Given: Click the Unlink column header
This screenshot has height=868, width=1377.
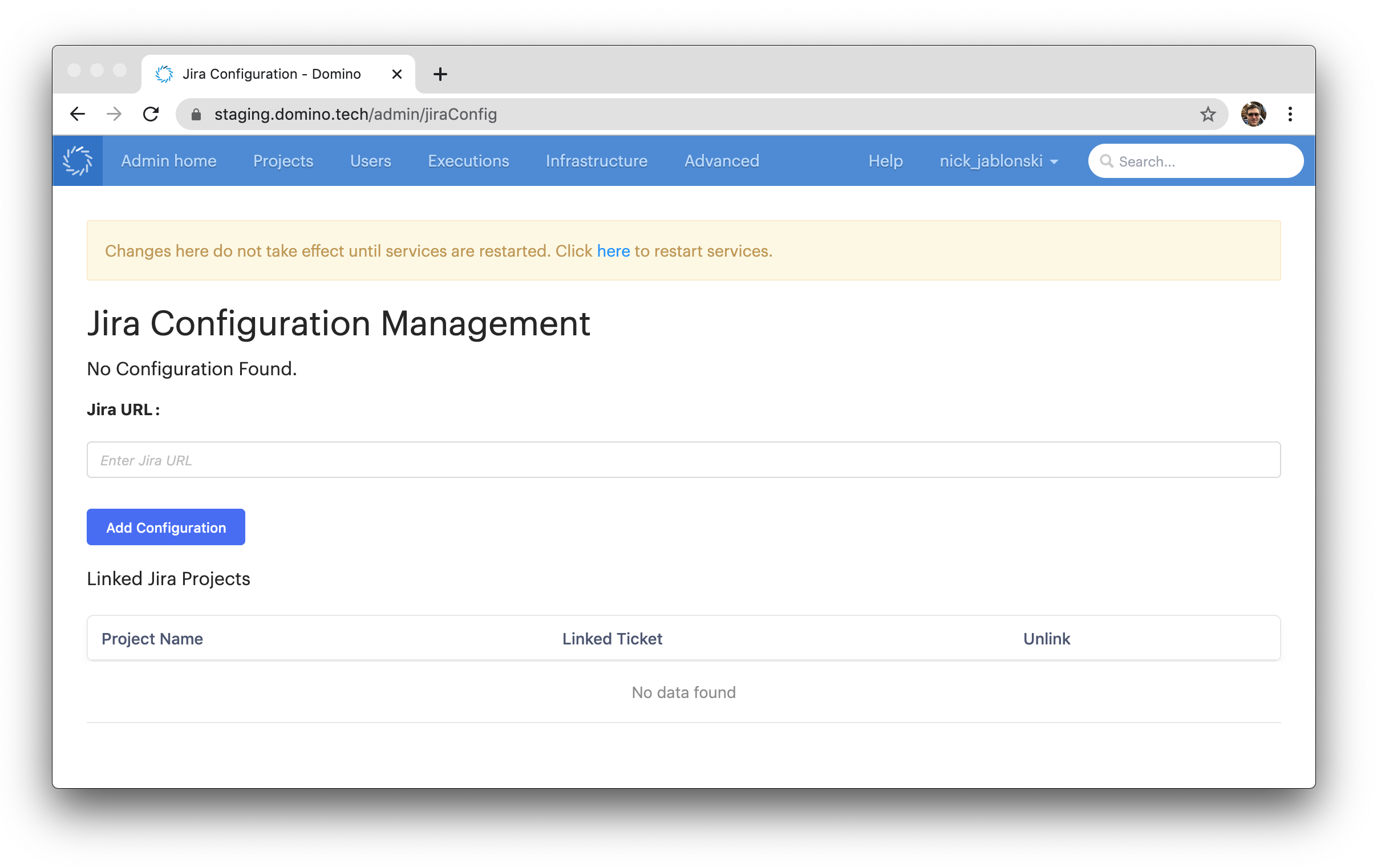Looking at the screenshot, I should [1047, 639].
